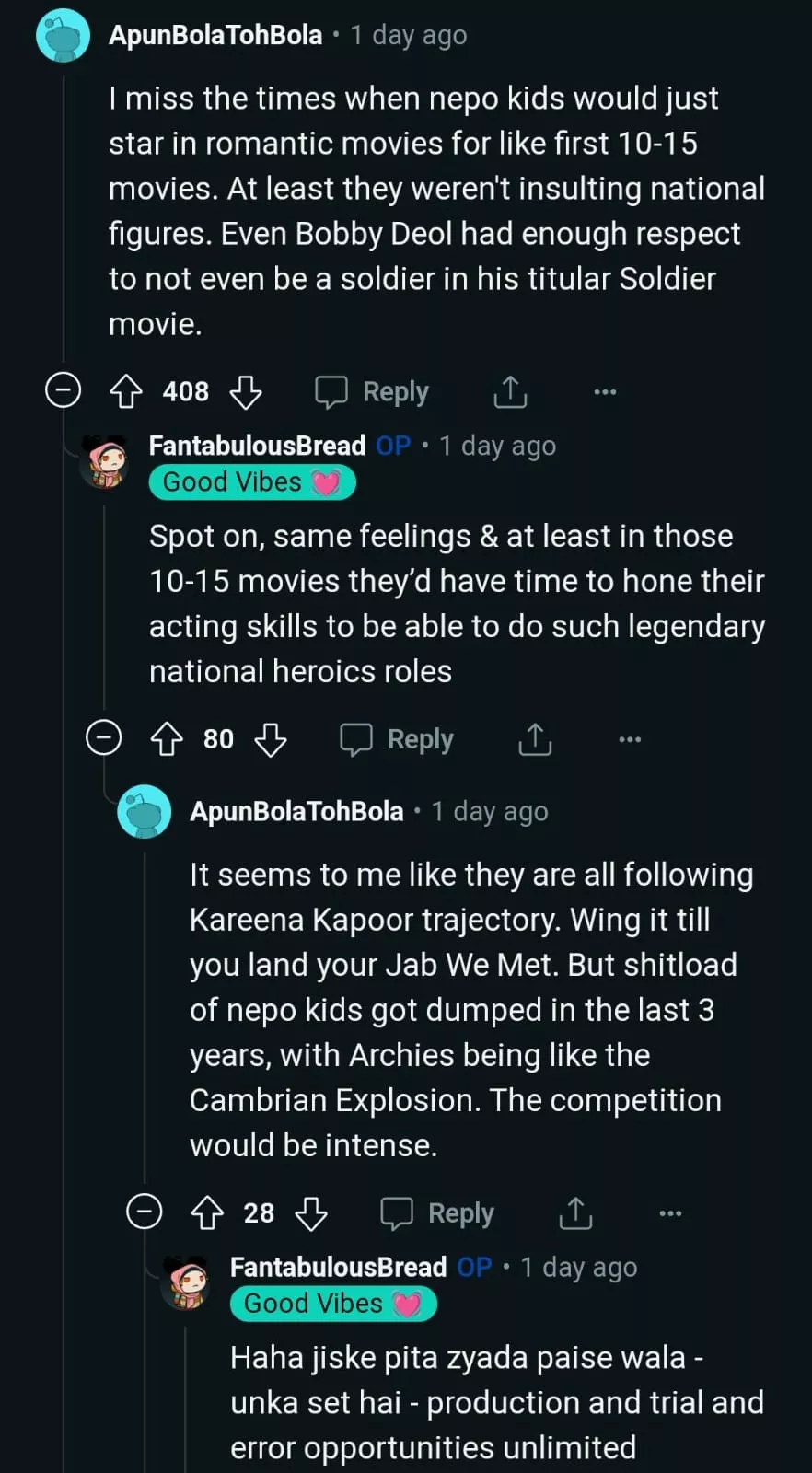Share the comment with 408 points

click(x=510, y=392)
